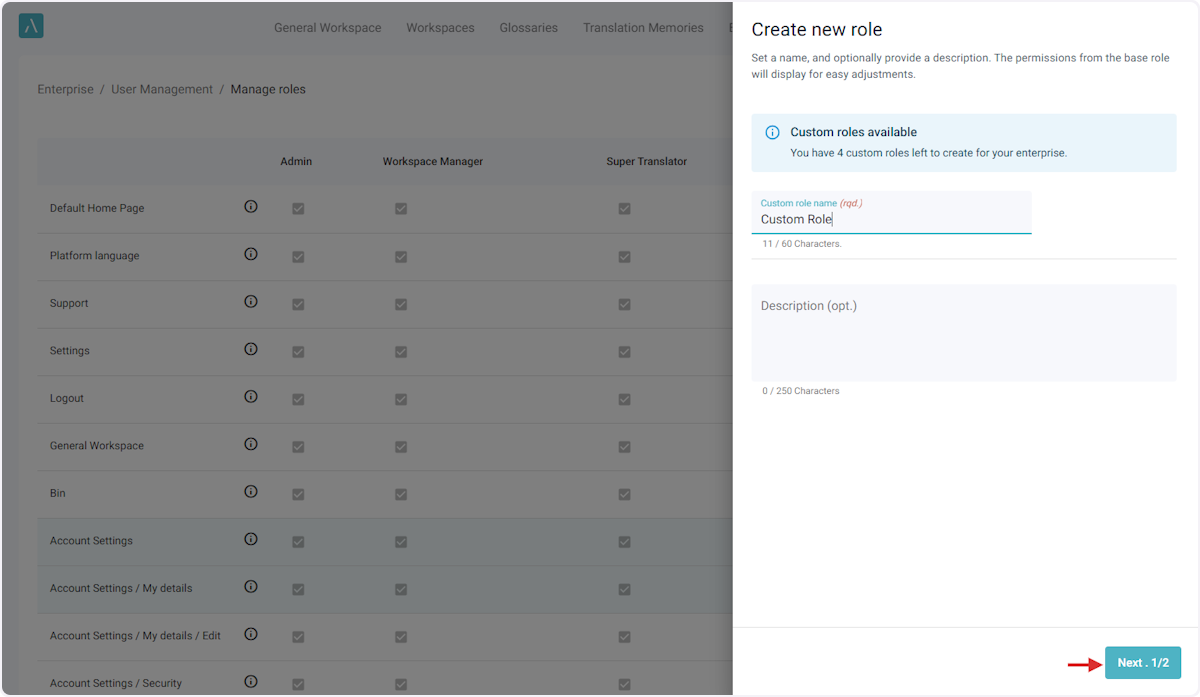Toggle Super Translator checkbox for Settings
This screenshot has width=1200, height=697.
(x=624, y=351)
